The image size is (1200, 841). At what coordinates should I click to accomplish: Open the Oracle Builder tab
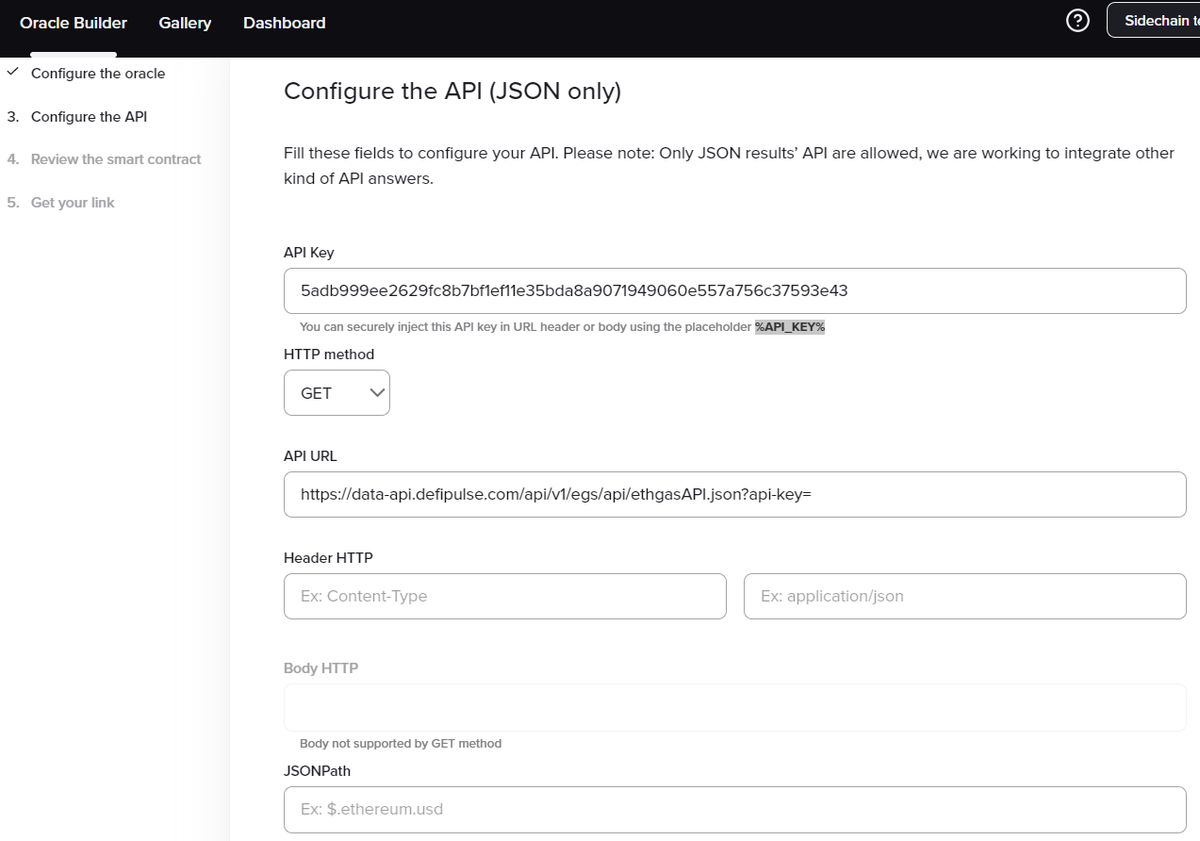point(74,22)
